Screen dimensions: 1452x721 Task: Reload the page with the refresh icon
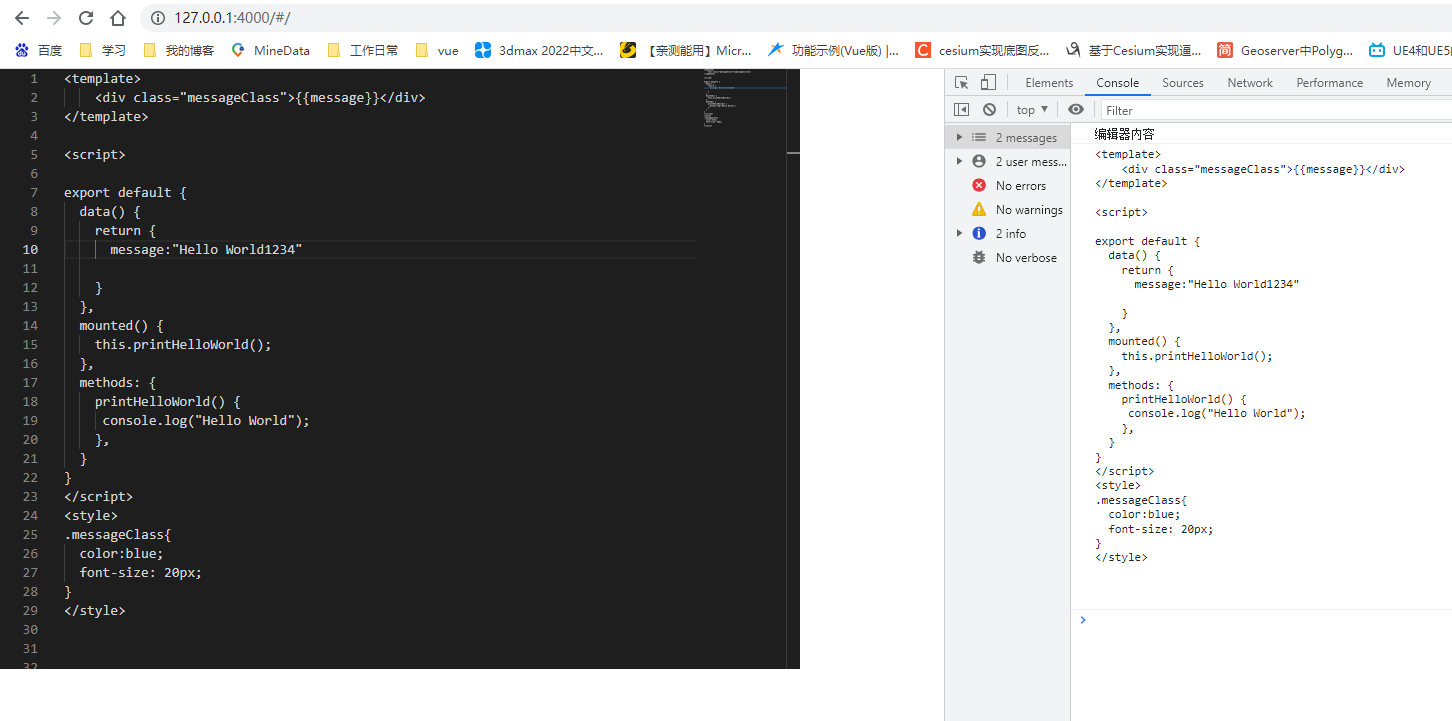pyautogui.click(x=86, y=18)
